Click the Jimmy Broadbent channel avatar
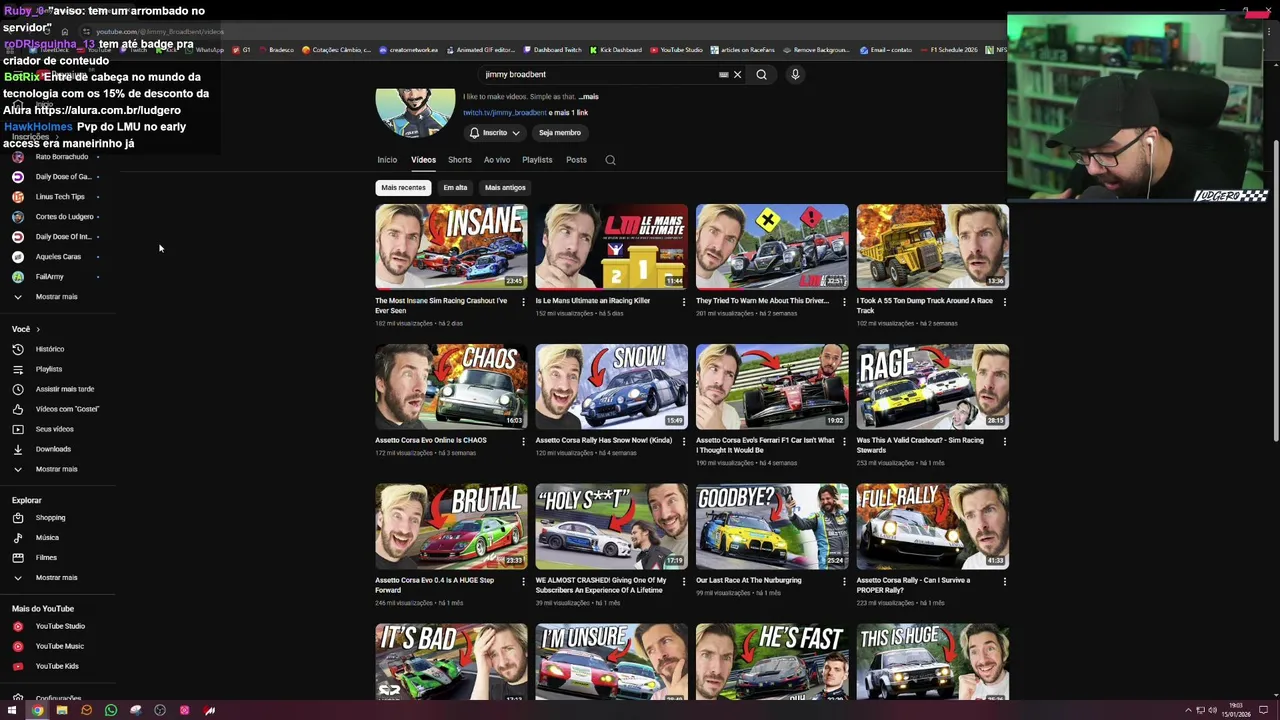Viewport: 1280px width, 720px height. (415, 112)
